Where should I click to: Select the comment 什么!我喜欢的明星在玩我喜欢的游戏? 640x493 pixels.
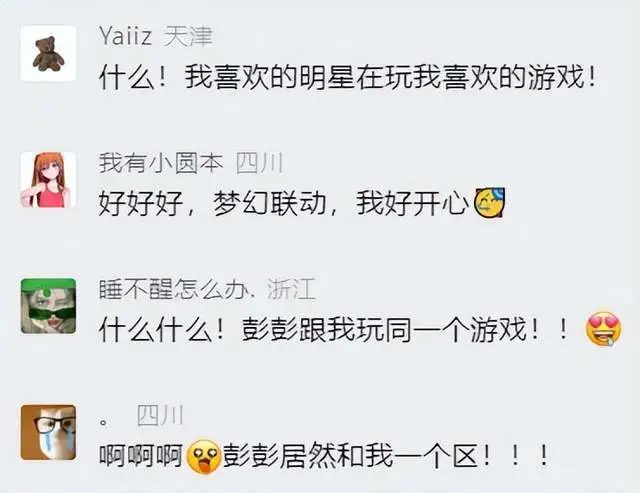click(x=348, y=77)
